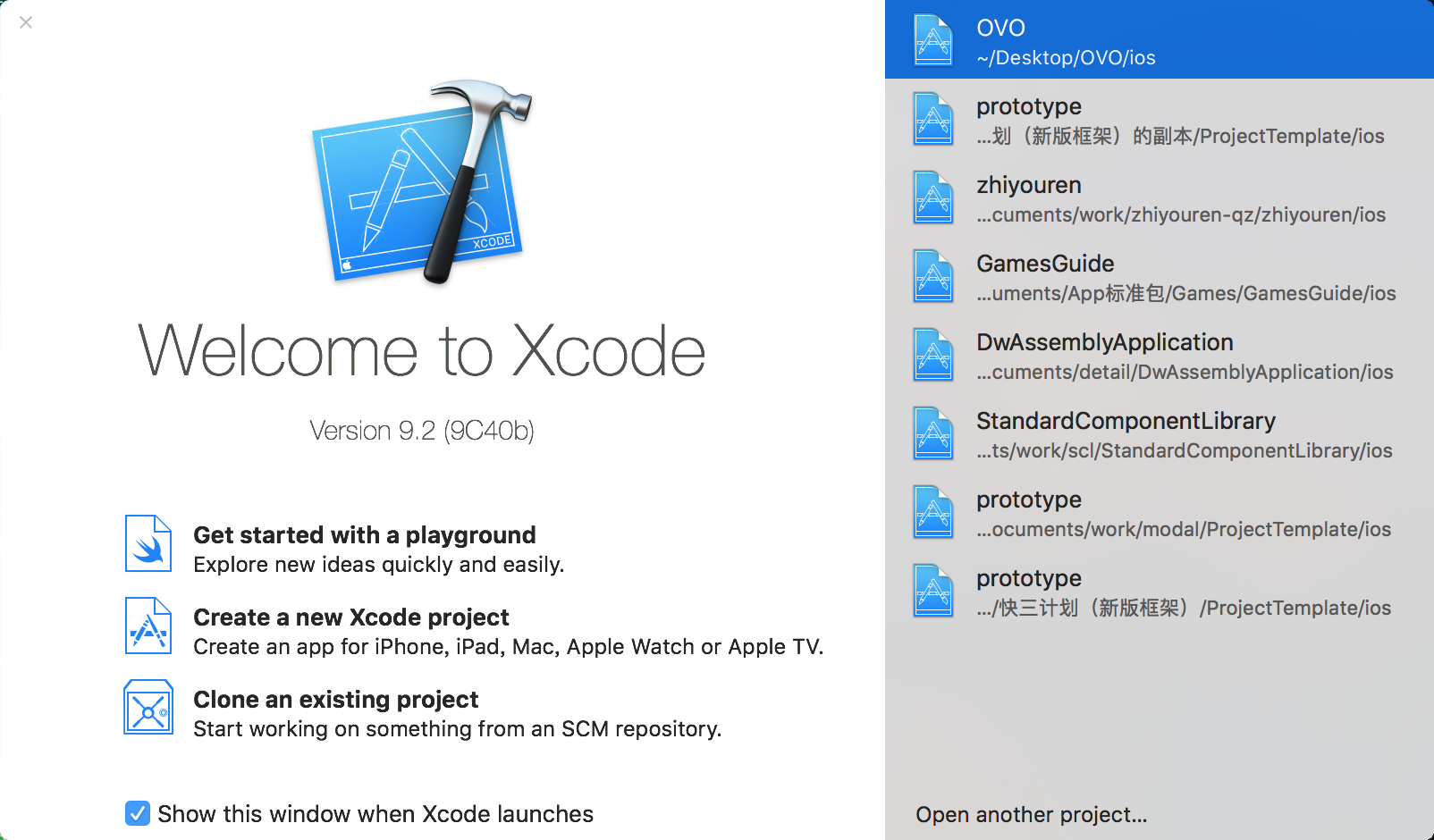Click Get started with a playground
This screenshot has width=1434, height=840.
point(364,535)
